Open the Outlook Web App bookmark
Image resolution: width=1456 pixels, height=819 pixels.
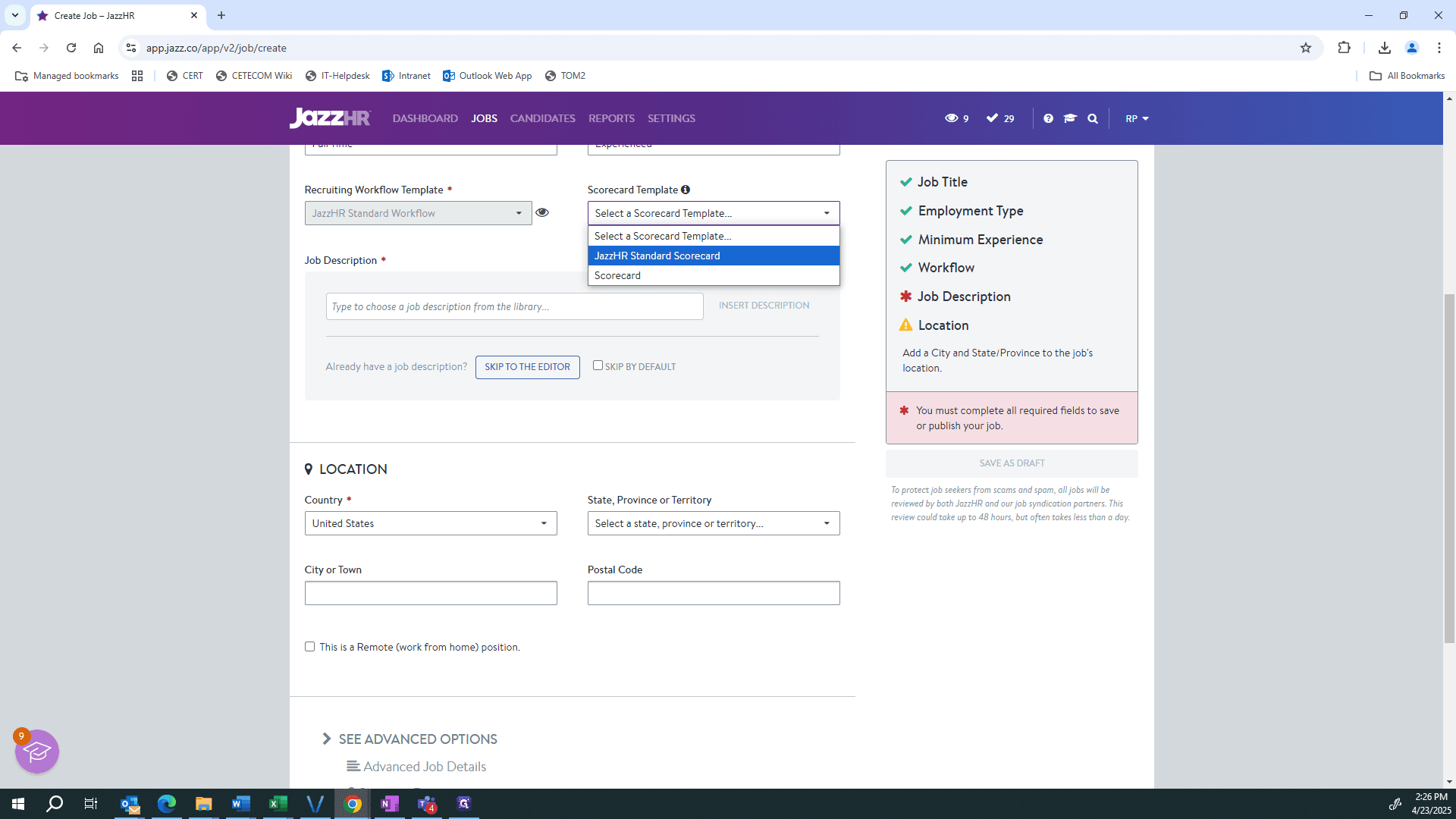click(x=488, y=76)
